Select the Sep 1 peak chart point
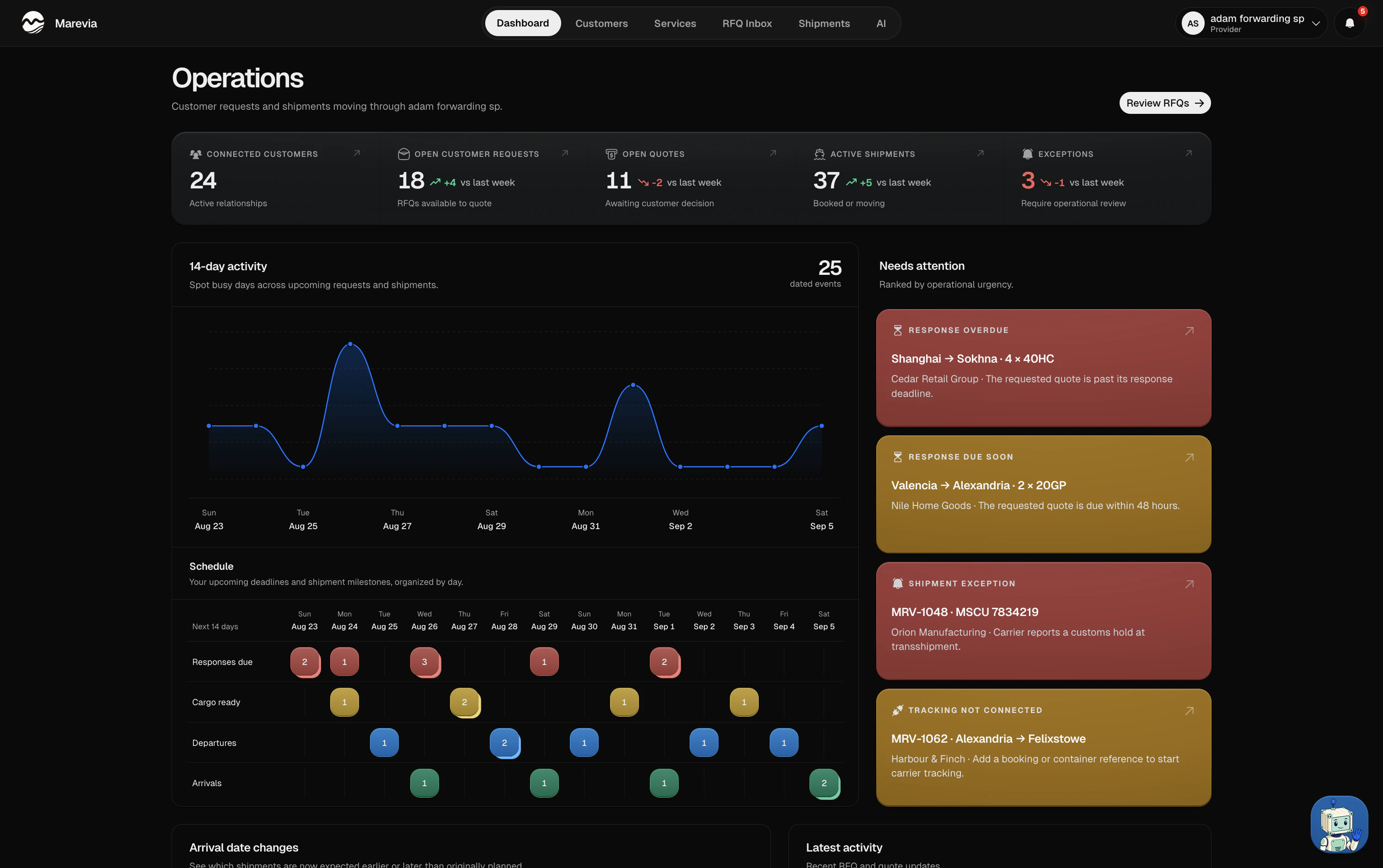 (633, 385)
